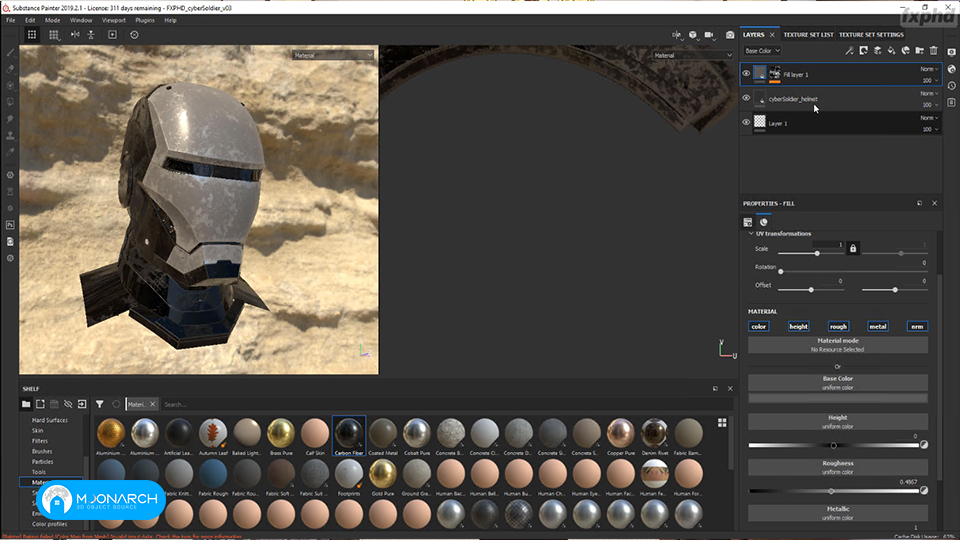Open the 3D viewport Material dropdown
The height and width of the screenshot is (540, 960).
click(x=332, y=55)
